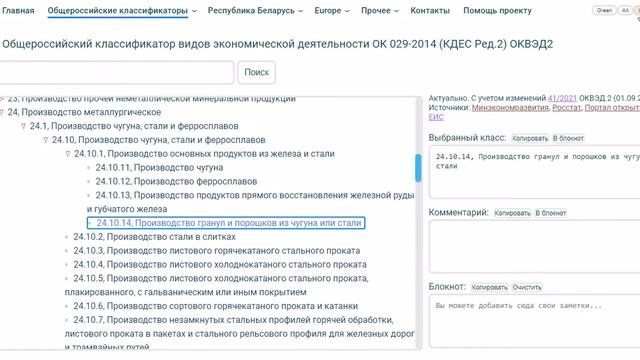
Task: Select 24.10.13 продуктов прямого восстановления
Action: coord(250,202)
